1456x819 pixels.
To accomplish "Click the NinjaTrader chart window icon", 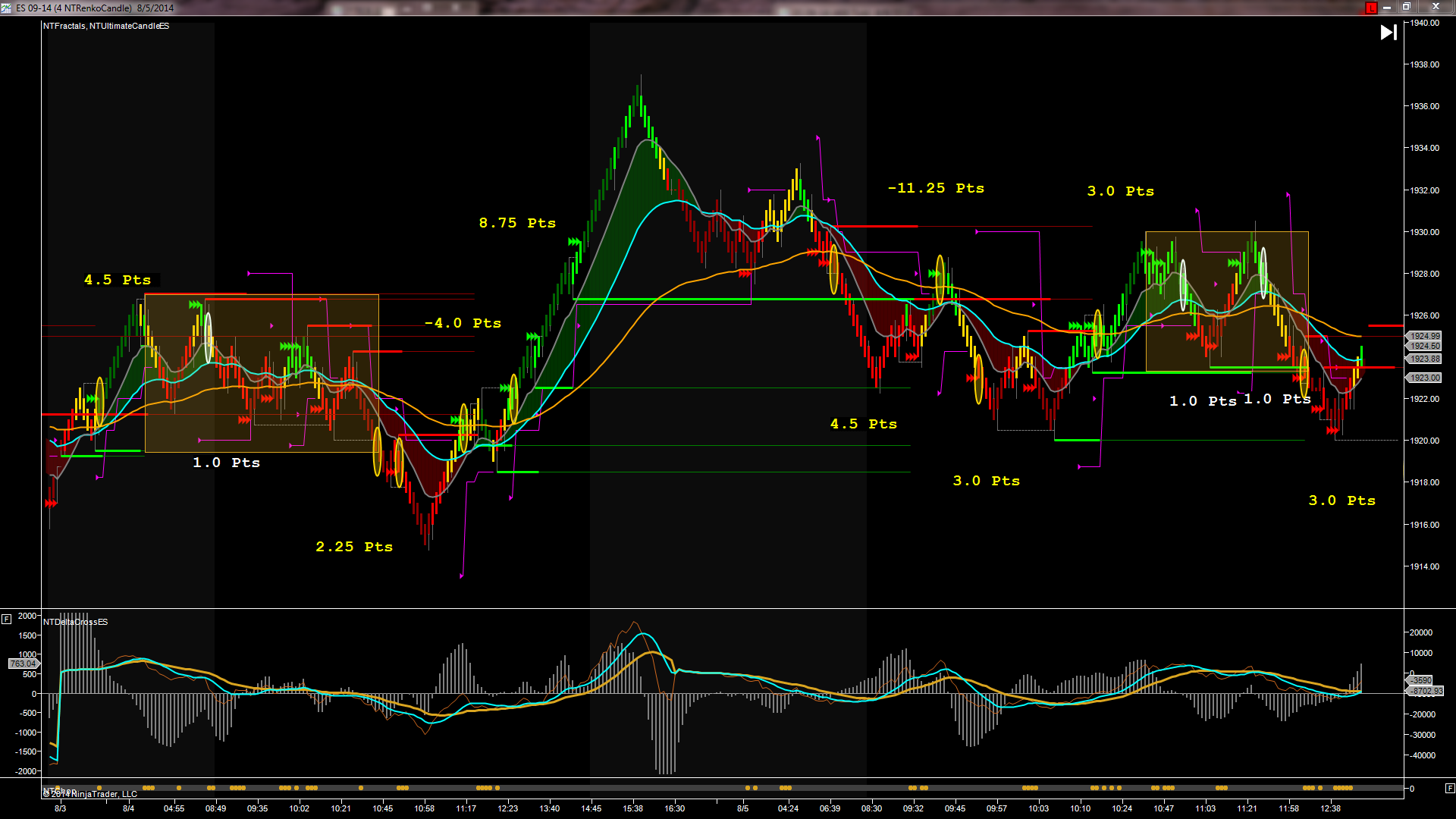I will 7,8.
